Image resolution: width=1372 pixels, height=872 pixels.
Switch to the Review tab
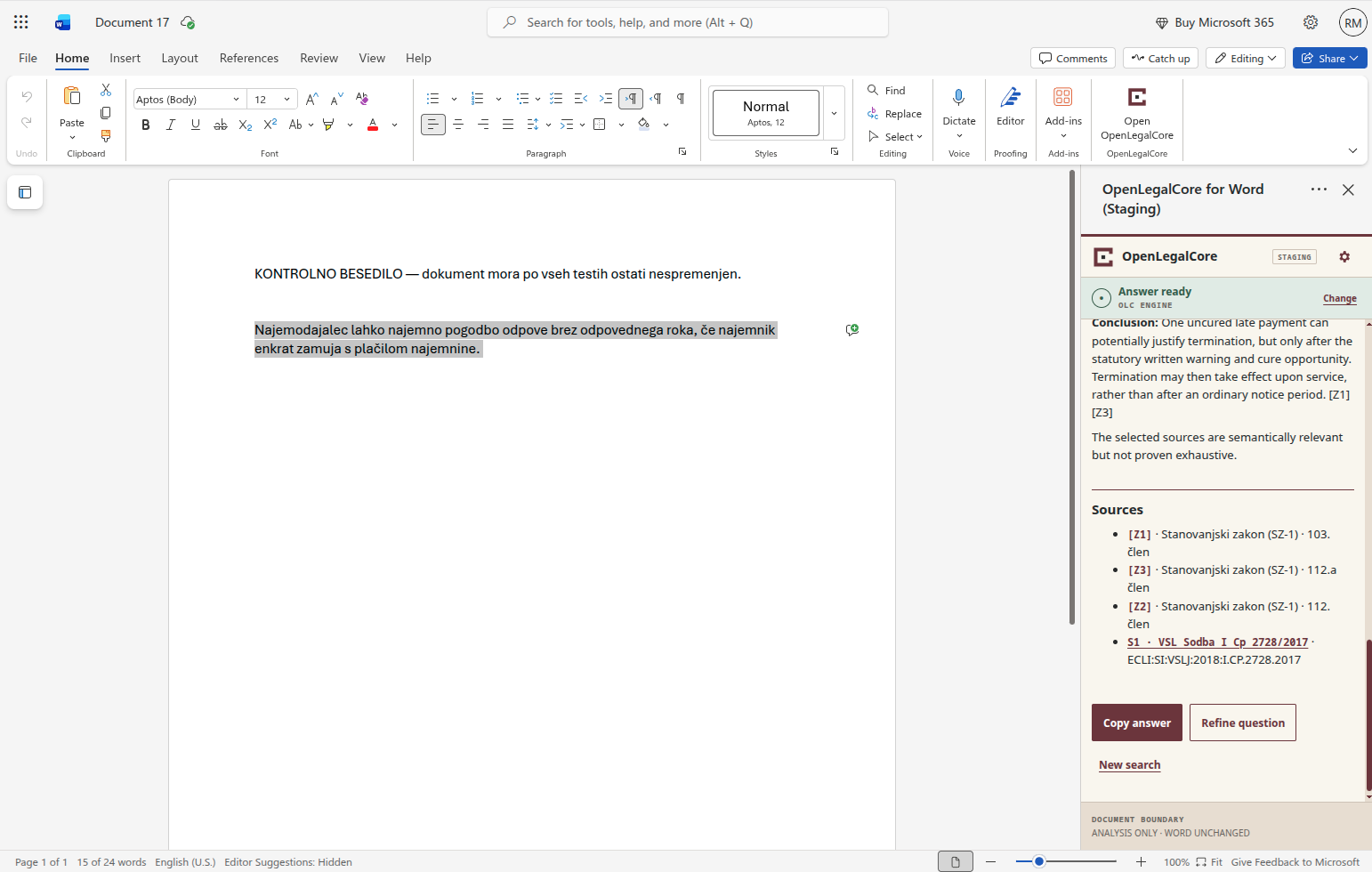click(x=319, y=58)
